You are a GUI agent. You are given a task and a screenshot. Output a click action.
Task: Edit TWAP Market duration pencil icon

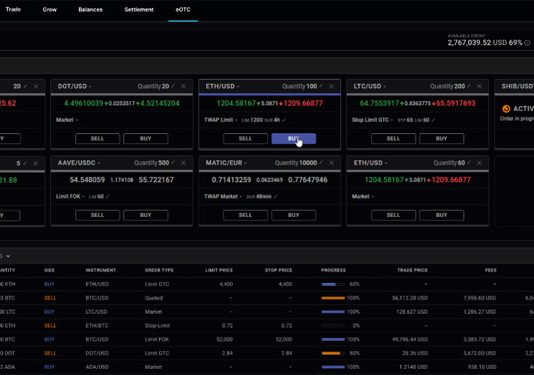[x=276, y=197]
